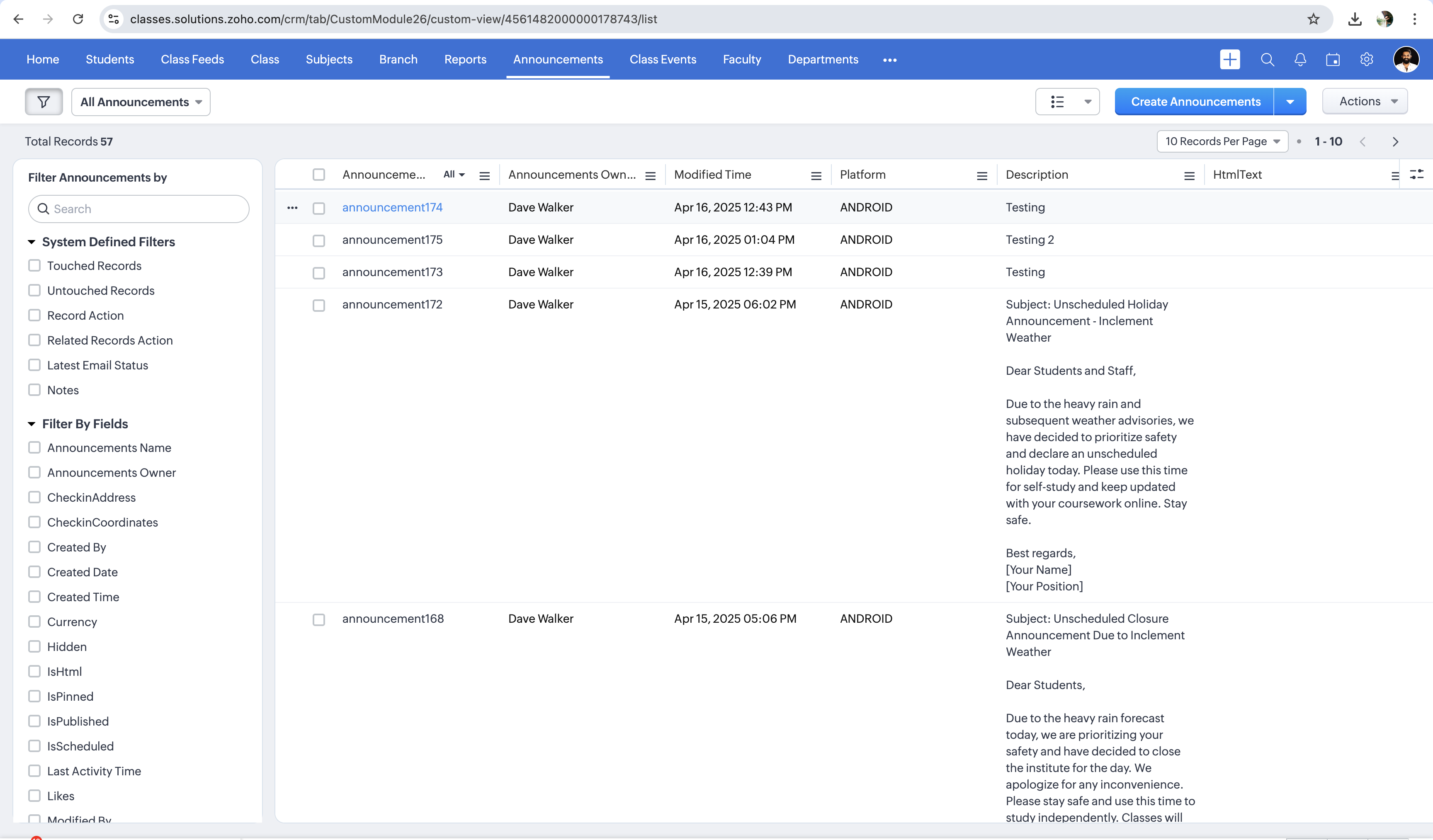Open the user profile avatar

(x=1406, y=59)
